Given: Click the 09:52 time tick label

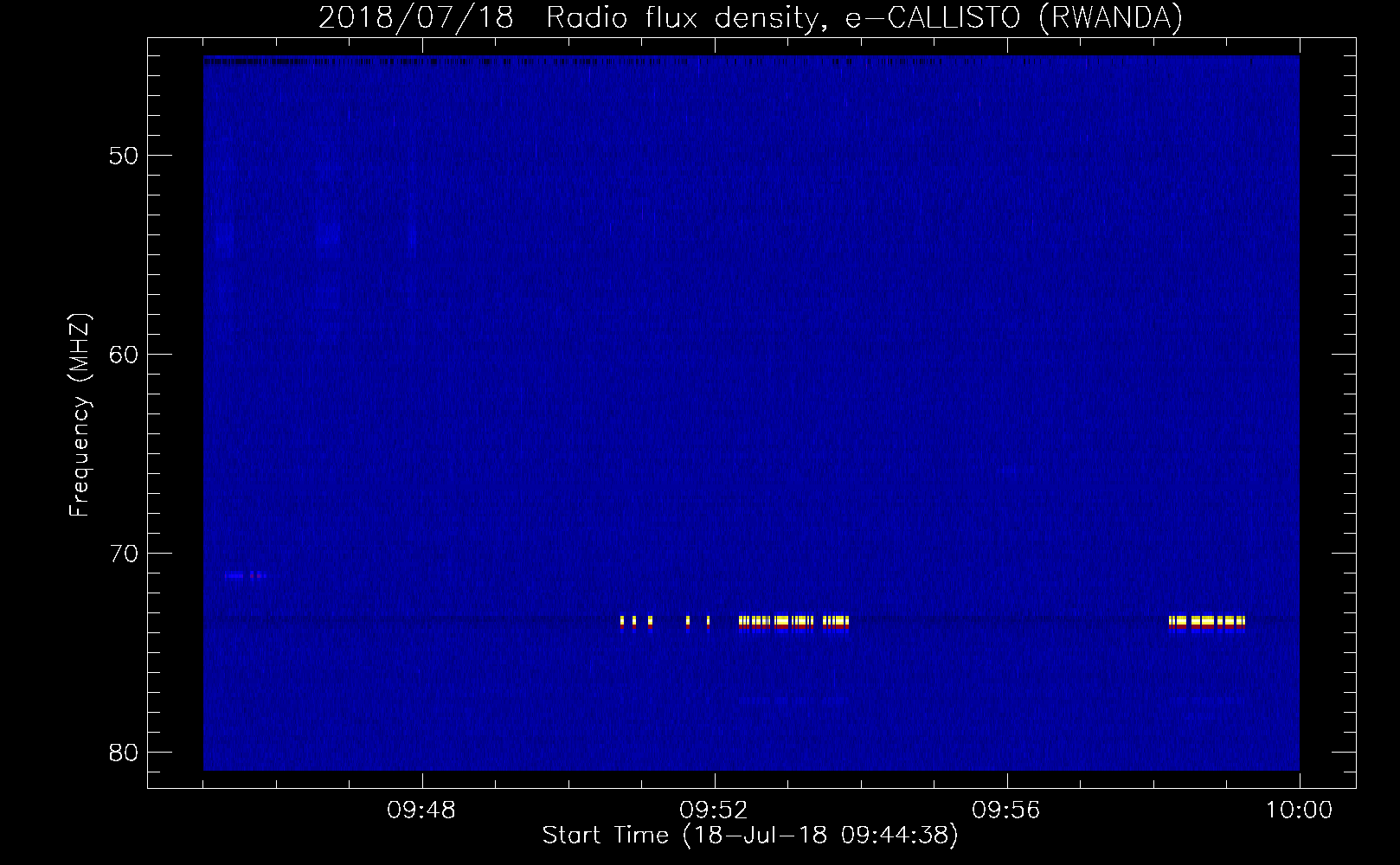Looking at the screenshot, I should [714, 811].
